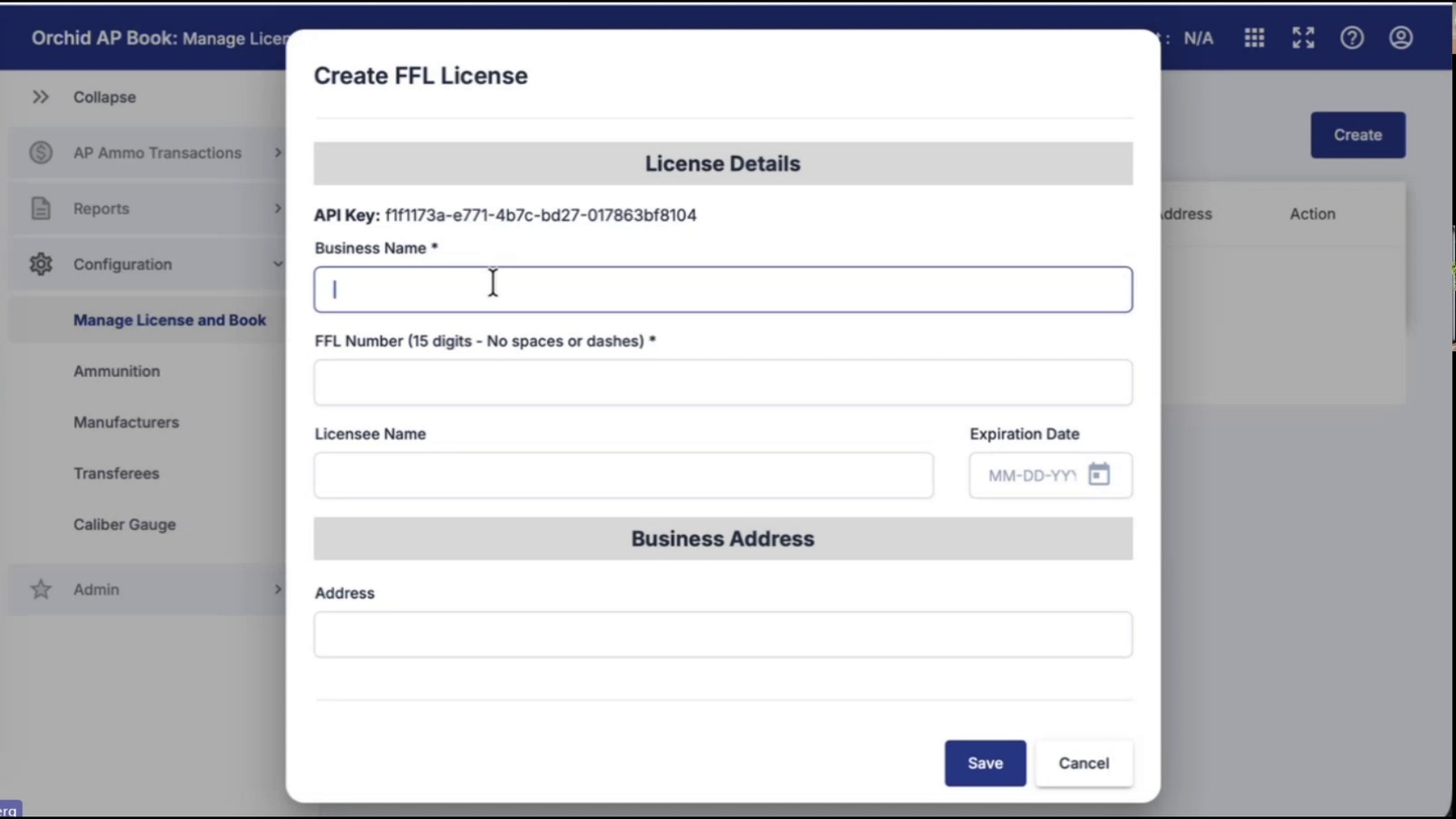This screenshot has width=1456, height=819.
Task: Select Manage License and Book menu item
Action: point(169,319)
